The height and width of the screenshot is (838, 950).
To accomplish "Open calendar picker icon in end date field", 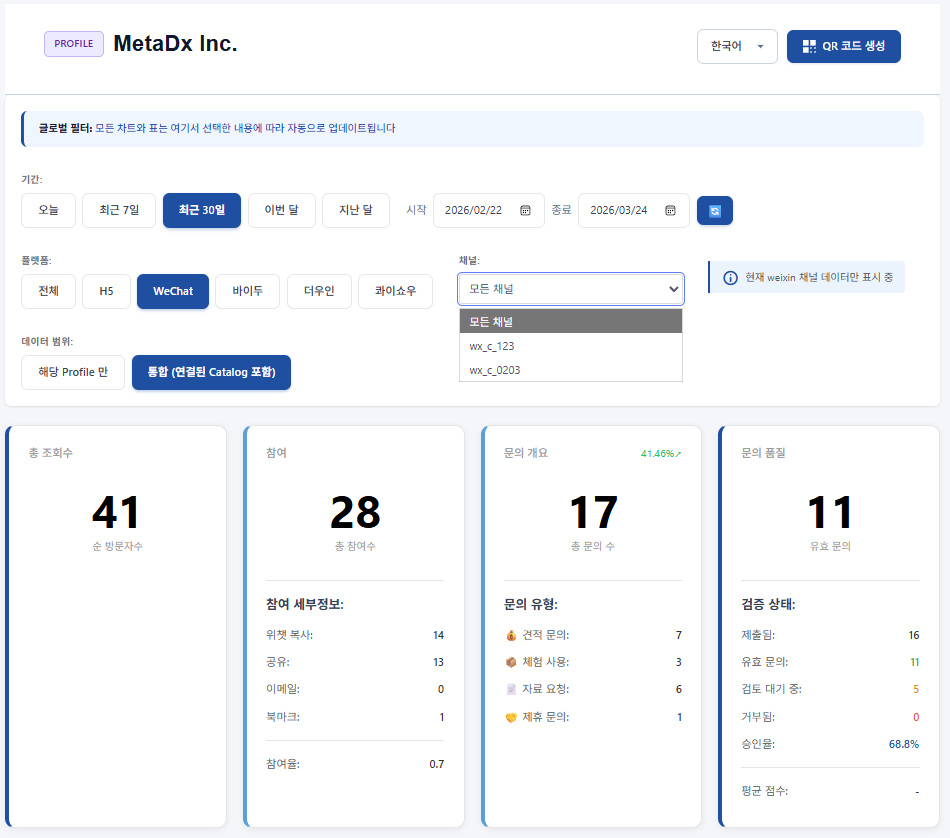I will tap(670, 211).
